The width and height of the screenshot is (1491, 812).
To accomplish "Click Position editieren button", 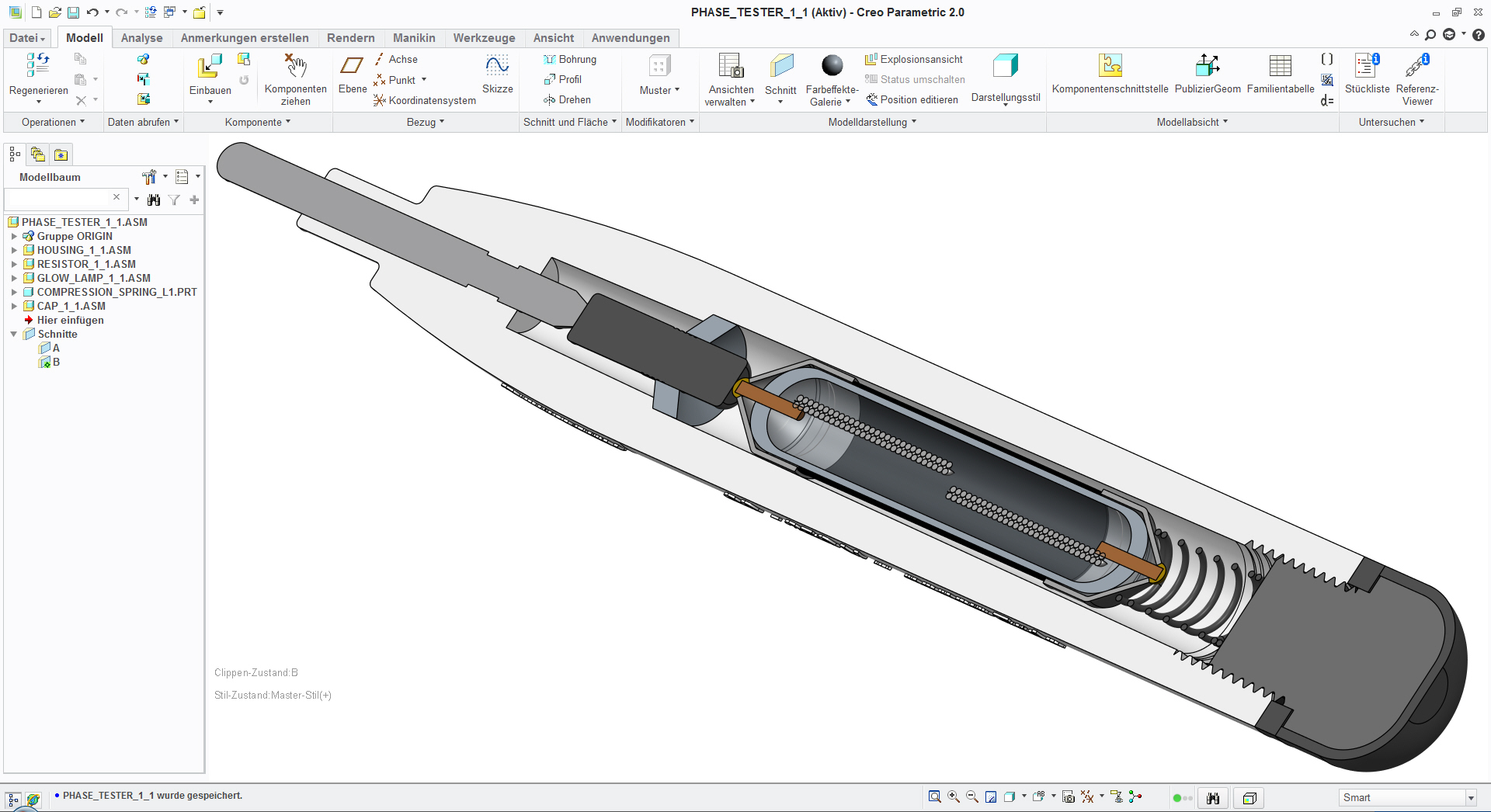I will [x=912, y=99].
